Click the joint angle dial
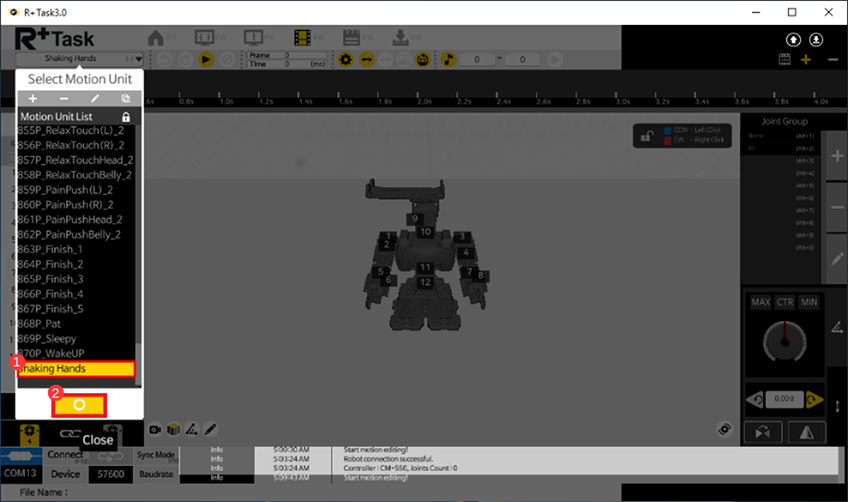 [x=786, y=344]
